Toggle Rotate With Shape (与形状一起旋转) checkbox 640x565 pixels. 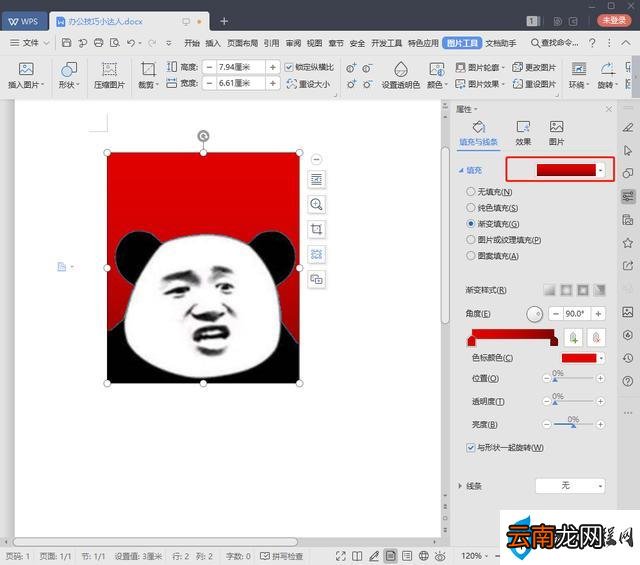coord(471,447)
